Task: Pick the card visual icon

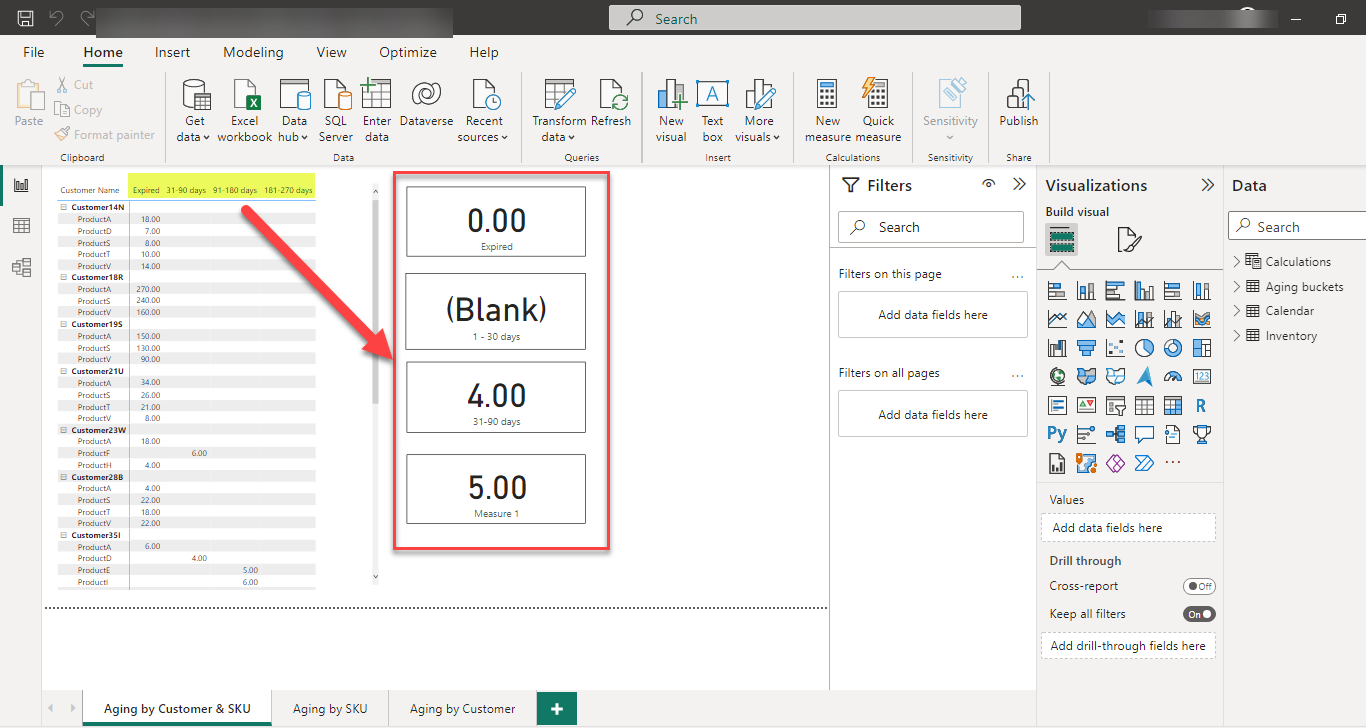Action: (x=1202, y=377)
